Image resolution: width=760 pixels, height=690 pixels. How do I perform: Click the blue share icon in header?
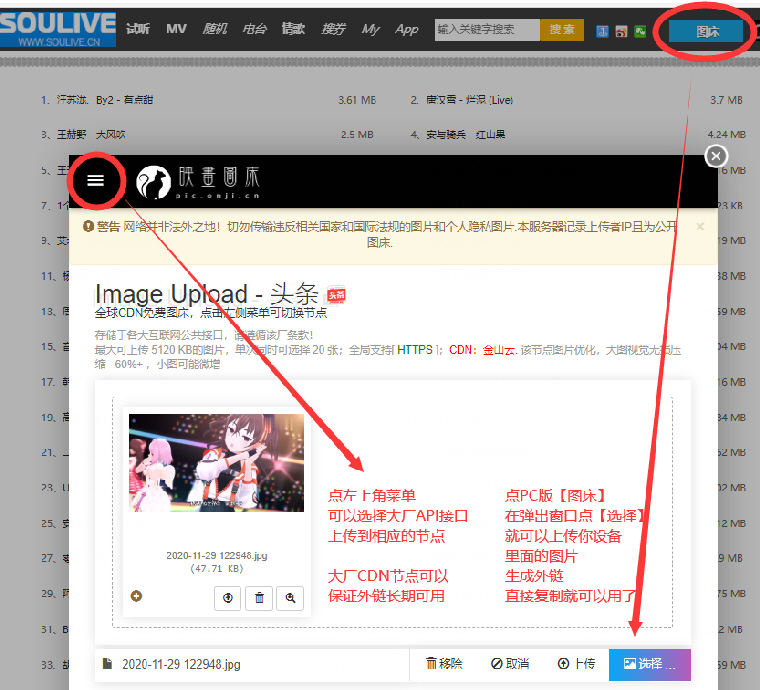(x=603, y=31)
